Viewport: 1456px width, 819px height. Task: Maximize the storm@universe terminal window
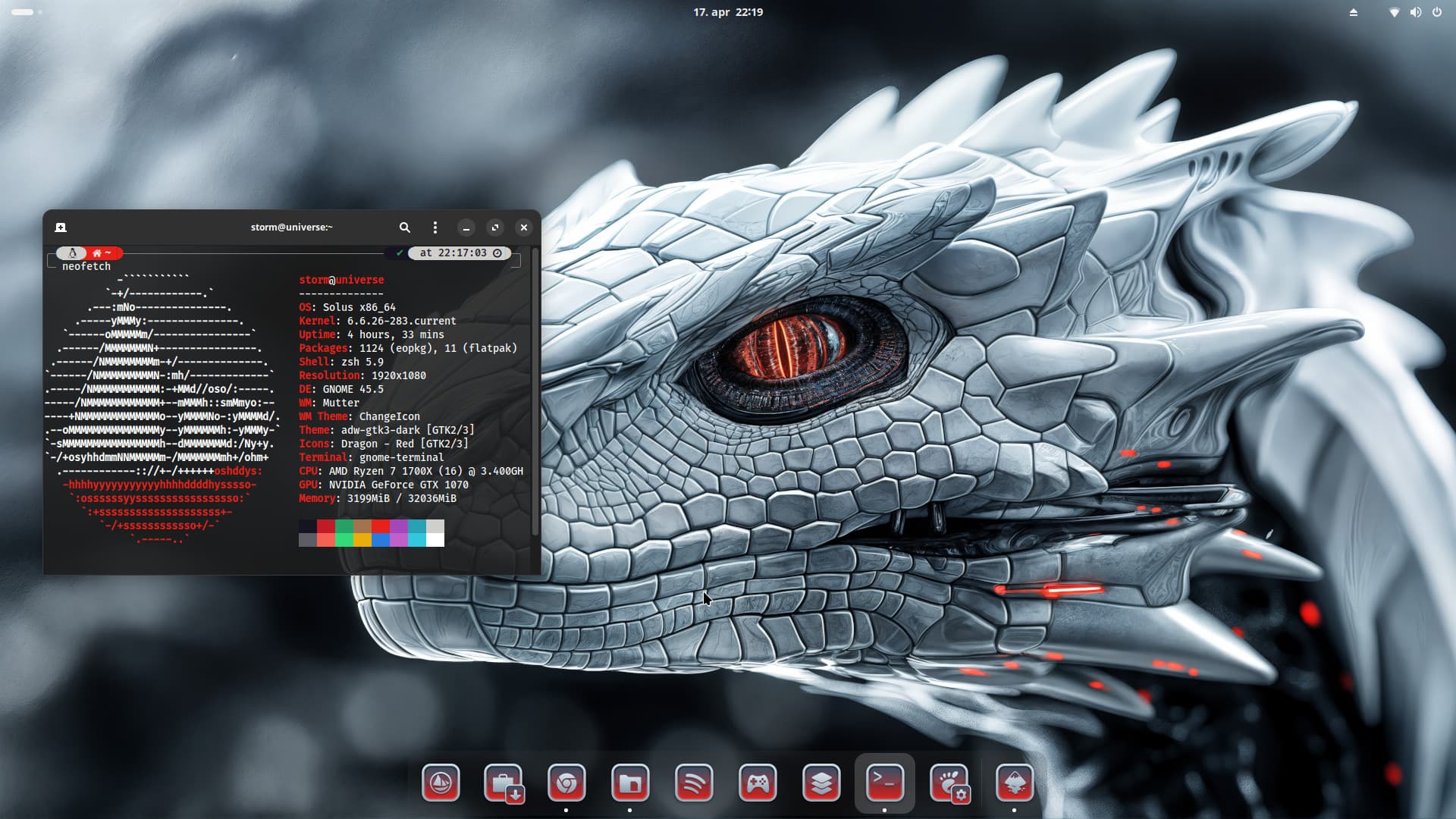point(495,227)
